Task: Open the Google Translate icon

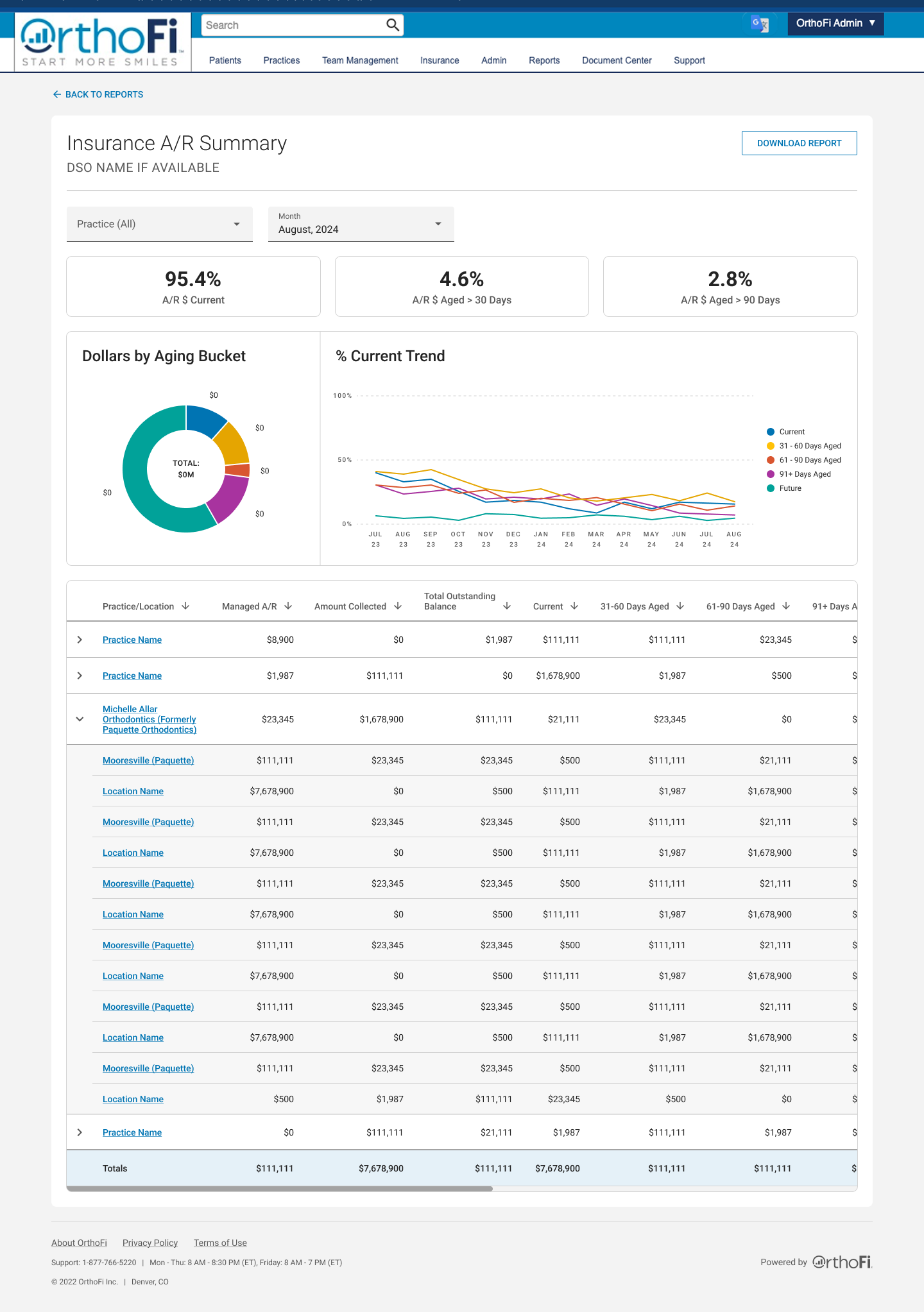Action: (x=760, y=24)
